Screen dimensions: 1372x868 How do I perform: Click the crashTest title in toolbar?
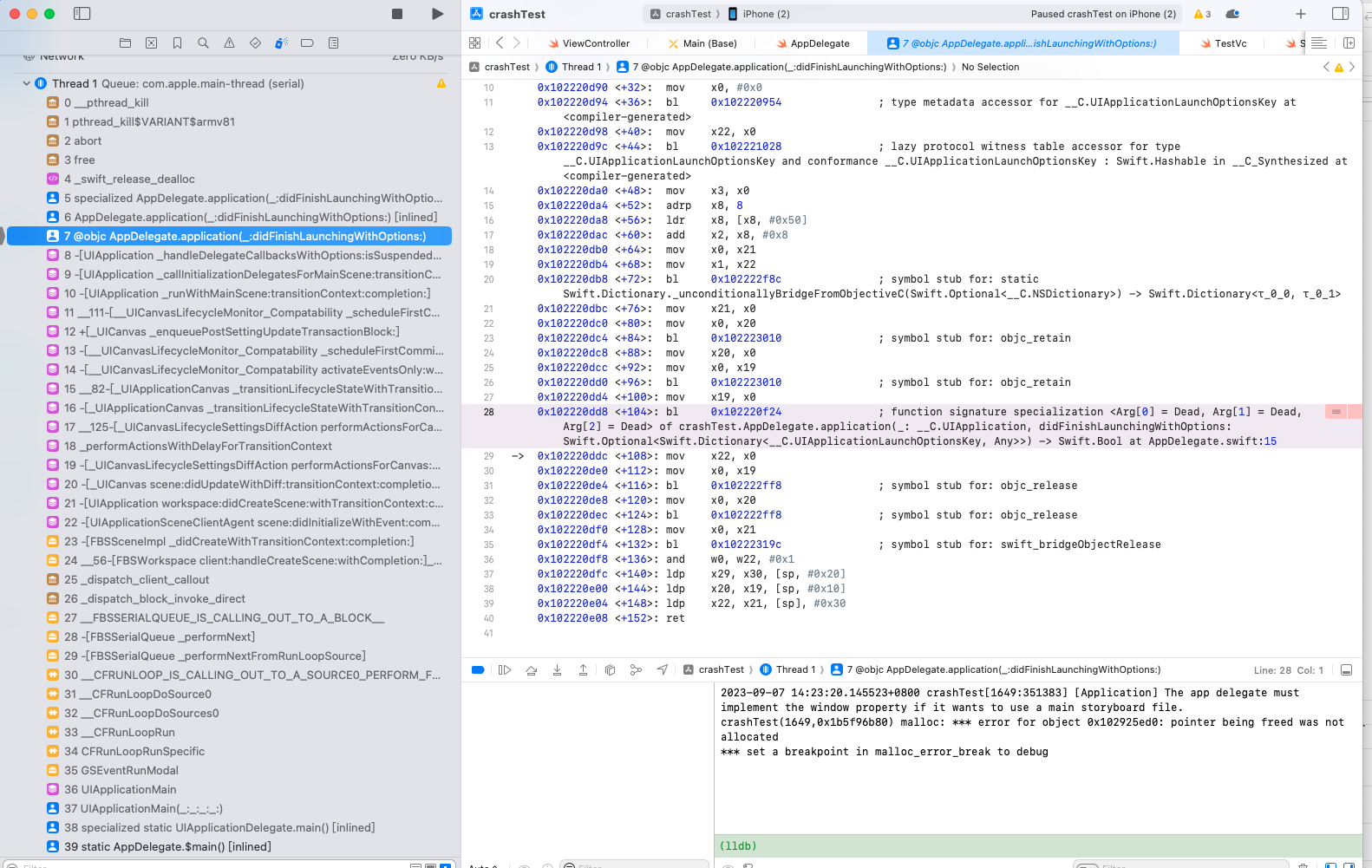click(517, 14)
